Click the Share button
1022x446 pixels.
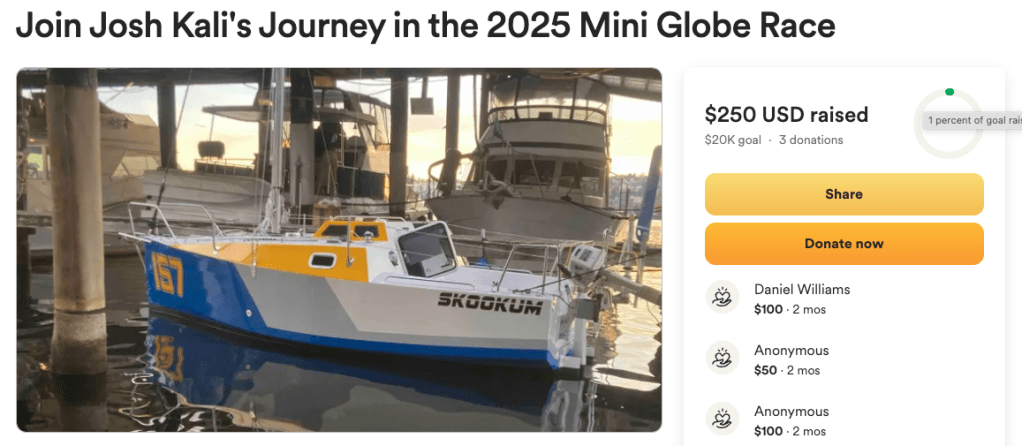[x=844, y=194]
